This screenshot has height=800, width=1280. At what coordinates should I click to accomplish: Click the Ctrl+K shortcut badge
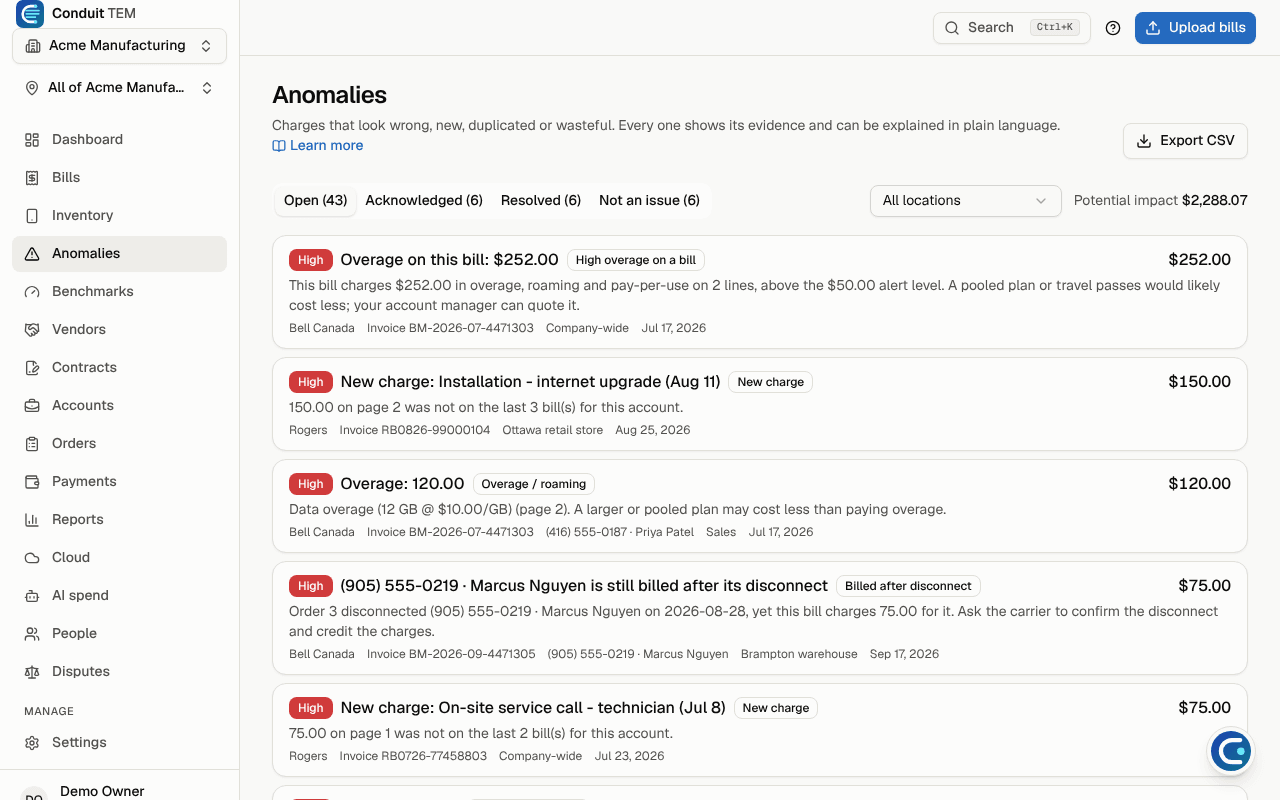[1055, 28]
